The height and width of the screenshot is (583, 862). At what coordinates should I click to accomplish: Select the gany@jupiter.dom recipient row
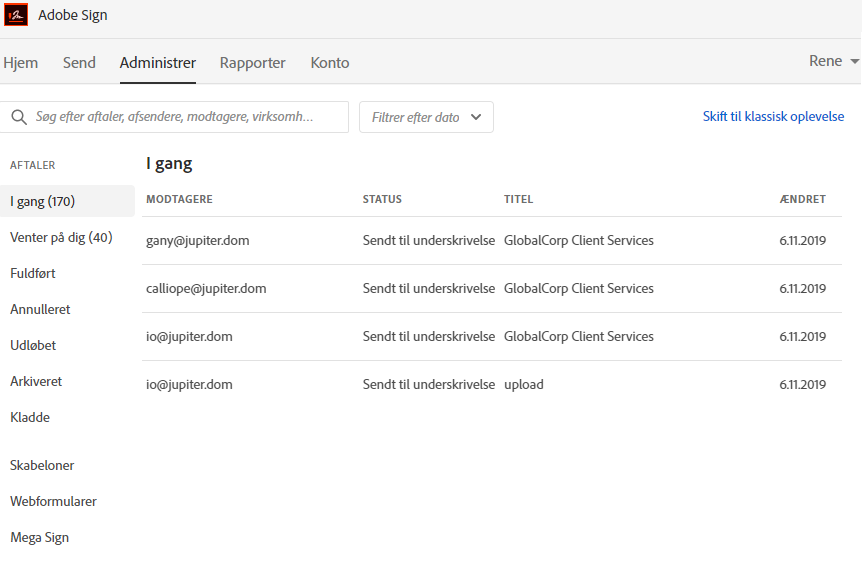click(492, 240)
